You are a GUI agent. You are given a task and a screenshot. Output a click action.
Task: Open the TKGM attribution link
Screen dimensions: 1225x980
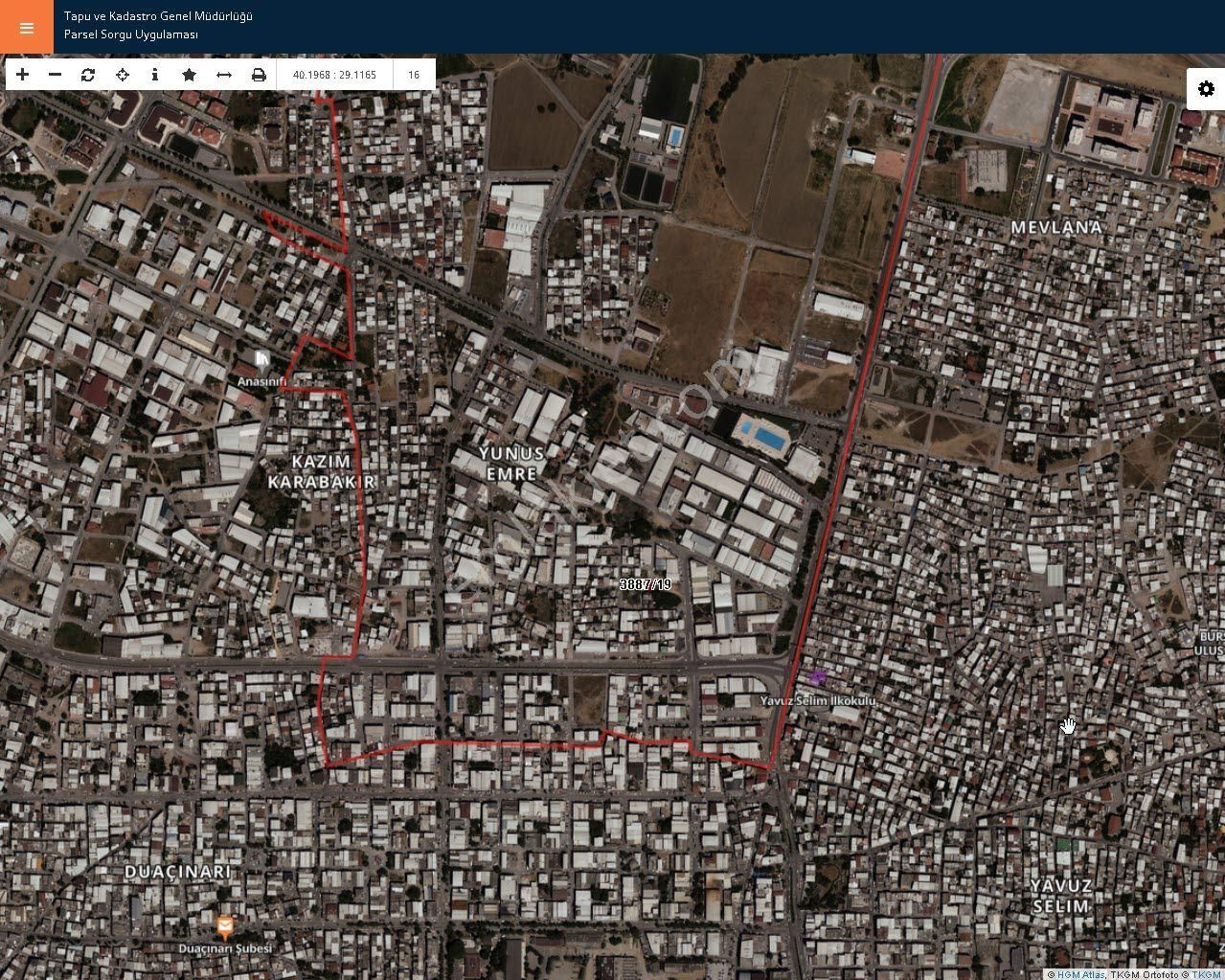click(1208, 974)
